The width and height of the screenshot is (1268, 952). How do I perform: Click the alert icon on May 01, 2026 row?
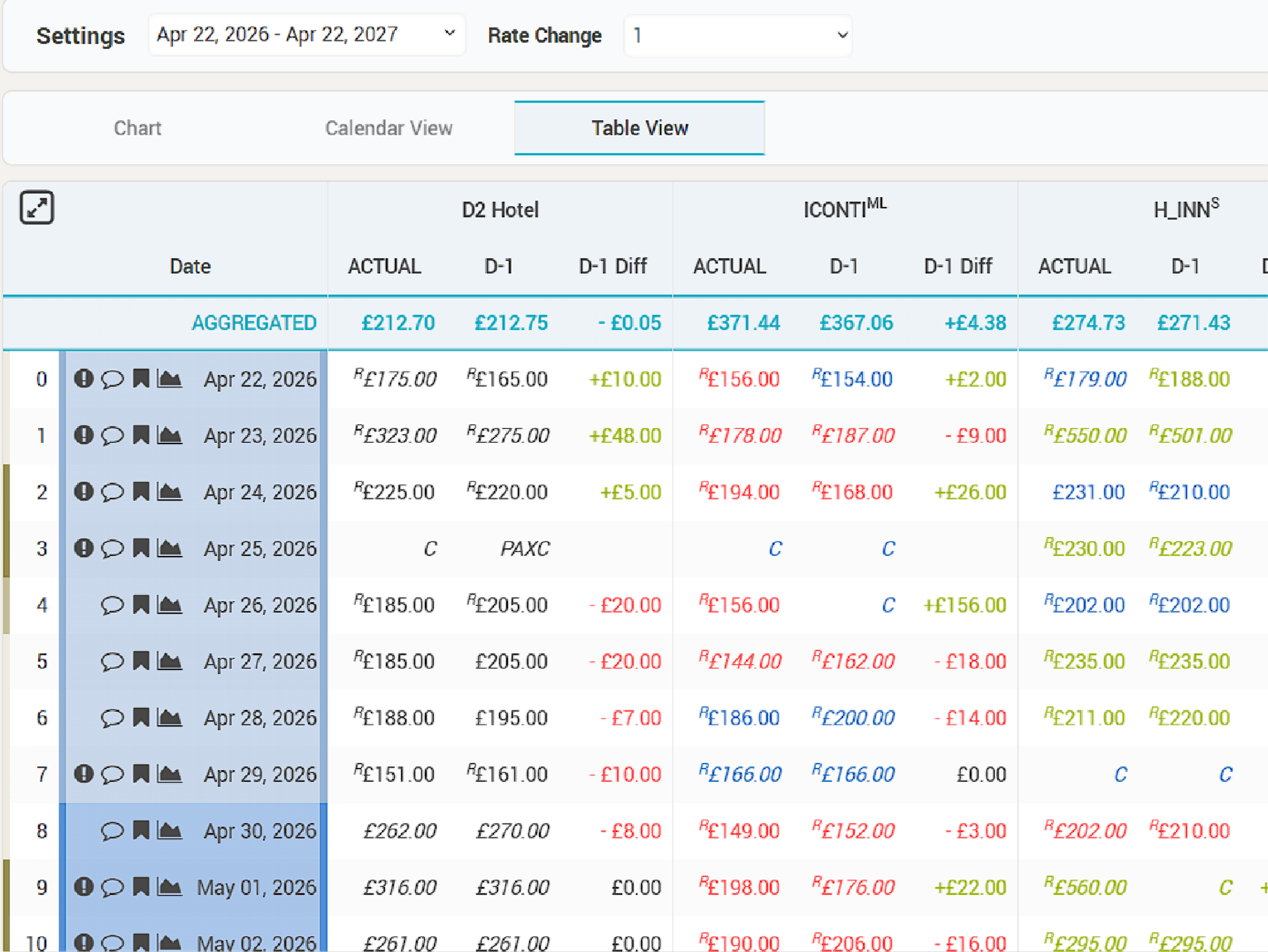tap(84, 887)
